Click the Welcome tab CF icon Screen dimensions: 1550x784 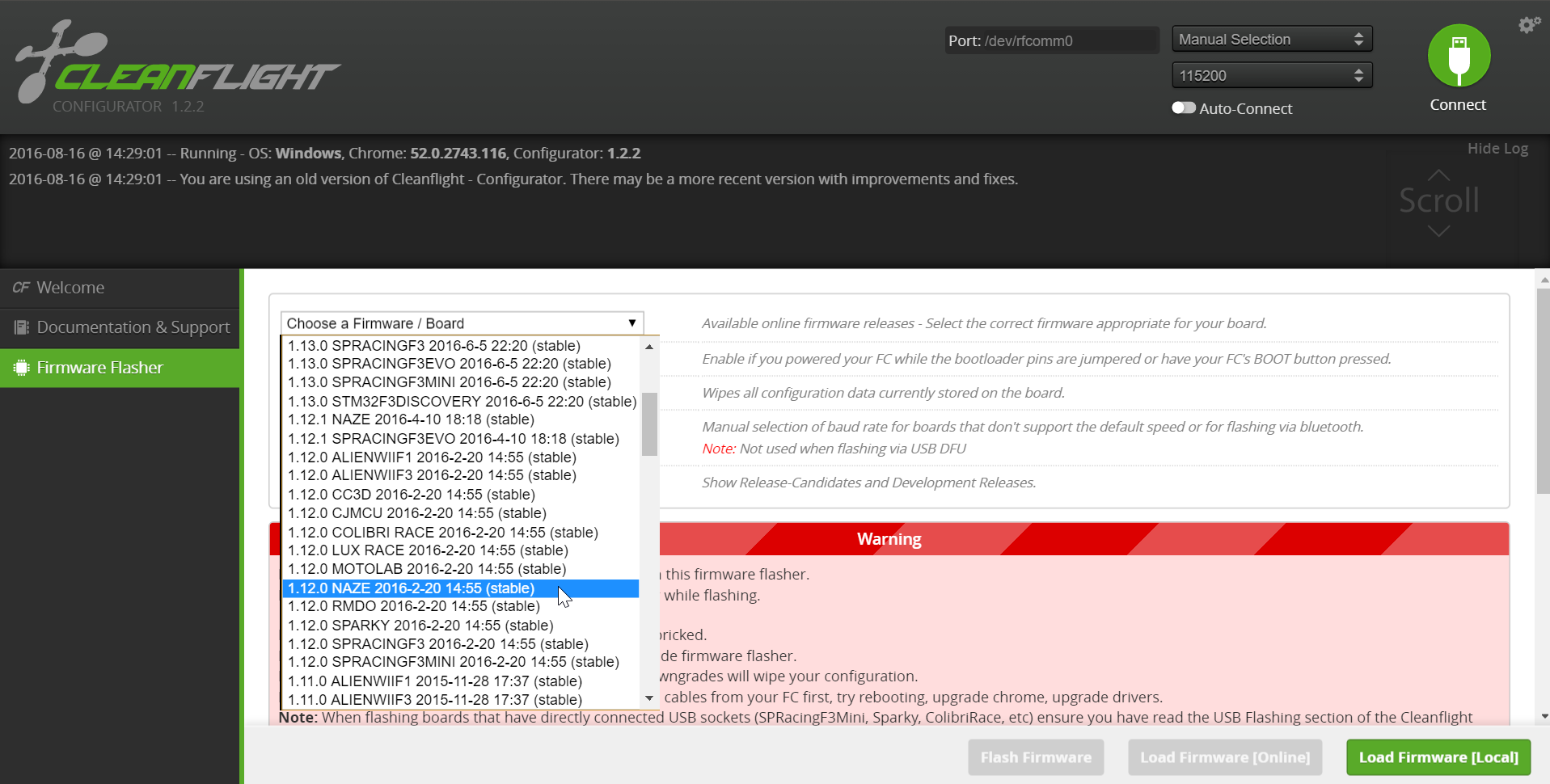tap(21, 288)
